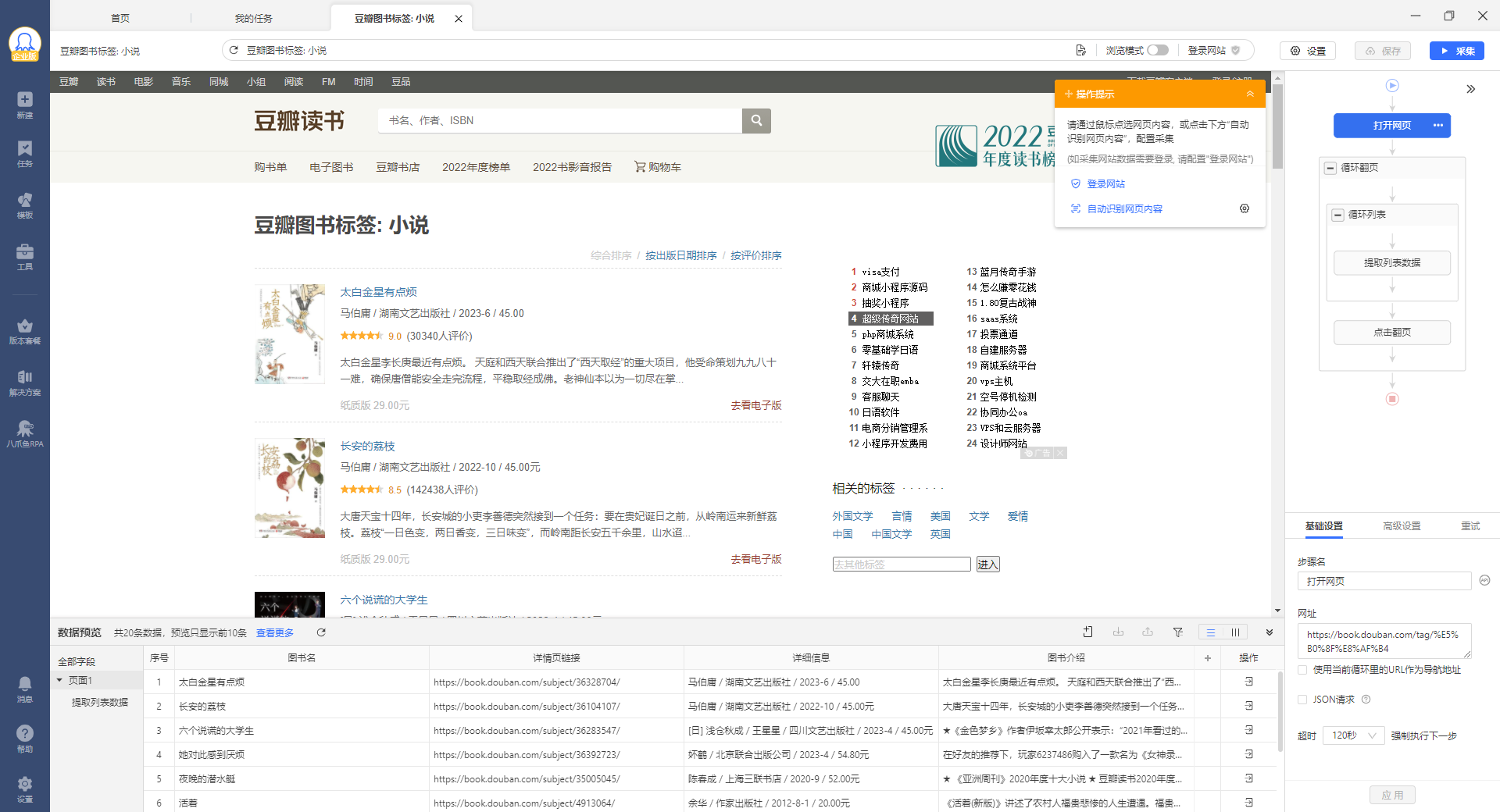1500x812 pixels.
Task: Toggle the 浏览模式 switch
Action: click(x=1158, y=50)
